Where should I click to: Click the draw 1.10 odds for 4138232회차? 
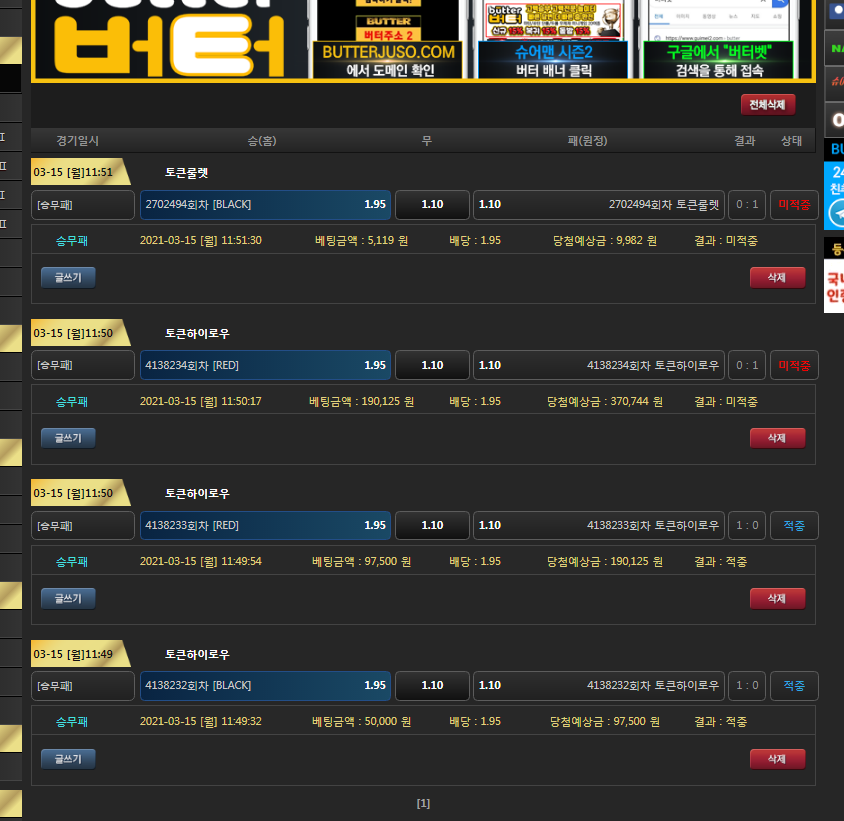[x=432, y=686]
